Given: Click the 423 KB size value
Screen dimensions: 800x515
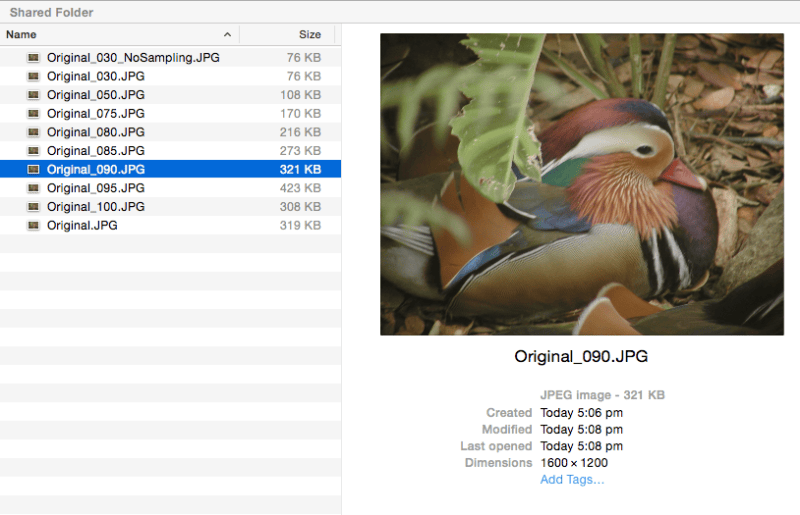Looking at the screenshot, I should (300, 188).
